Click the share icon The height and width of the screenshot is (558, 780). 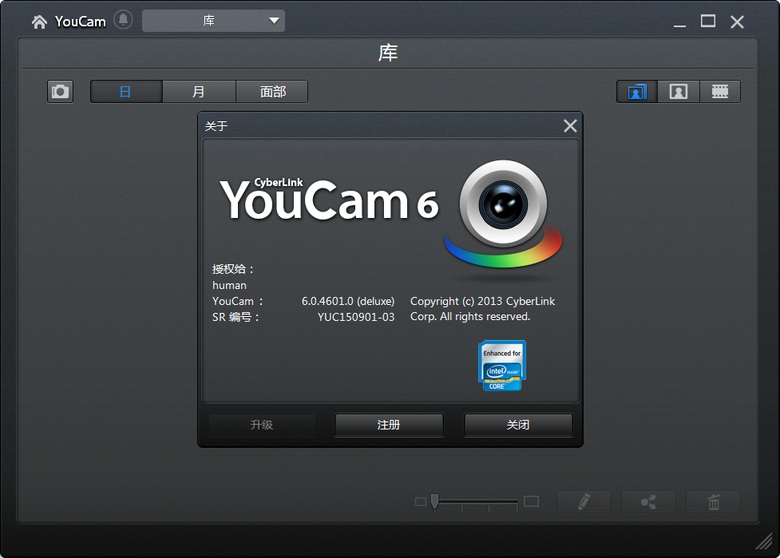coord(648,502)
